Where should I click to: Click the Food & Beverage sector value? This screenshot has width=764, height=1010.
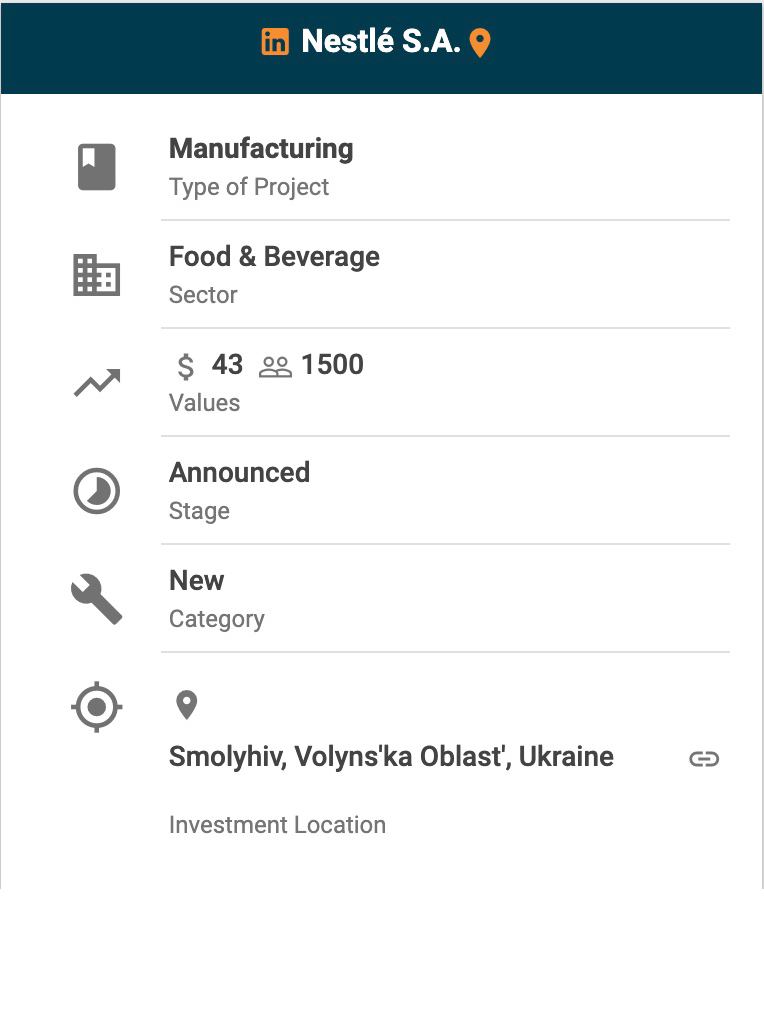pos(274,257)
